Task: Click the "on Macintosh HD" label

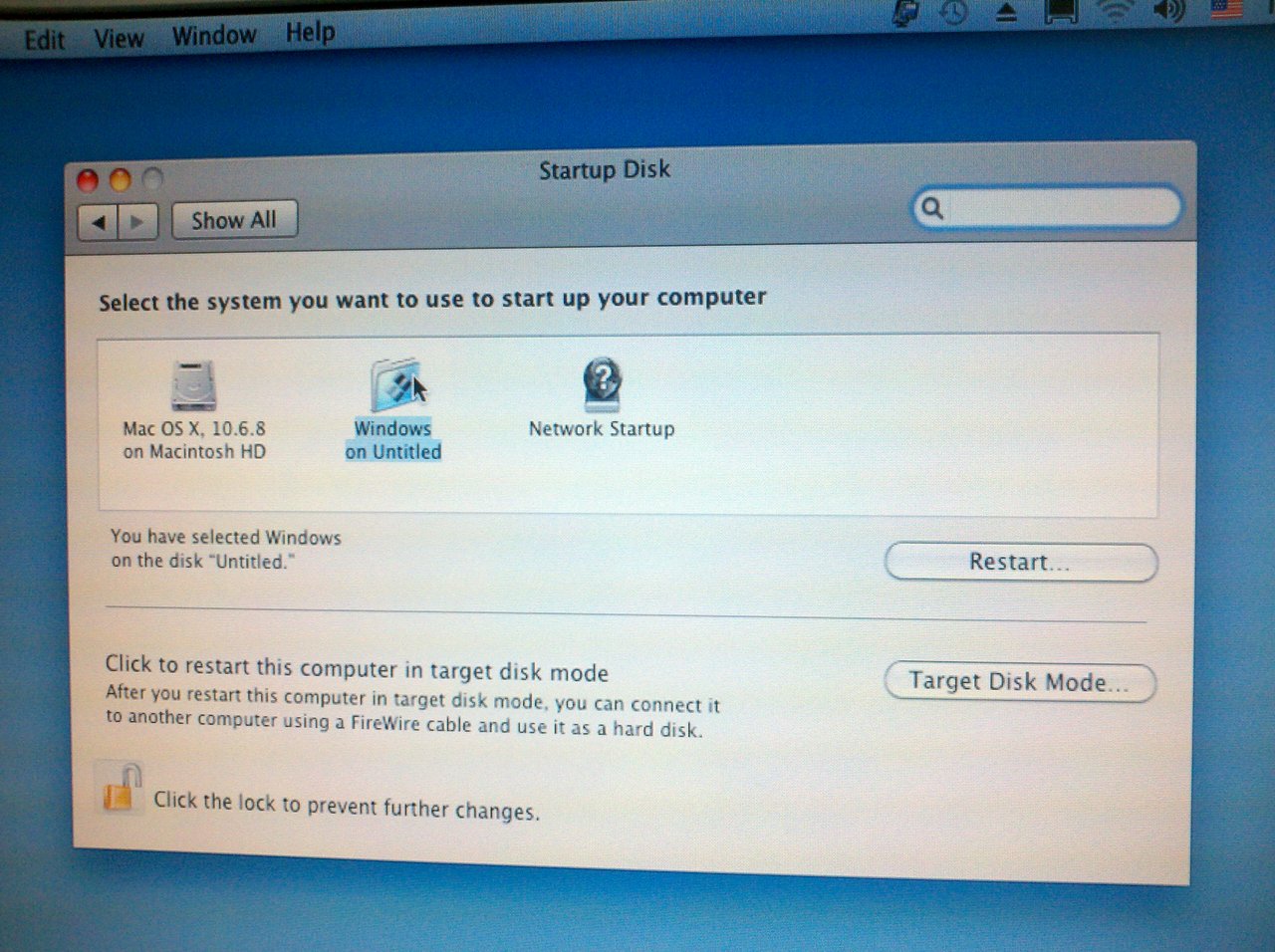Action: pyautogui.click(x=194, y=452)
